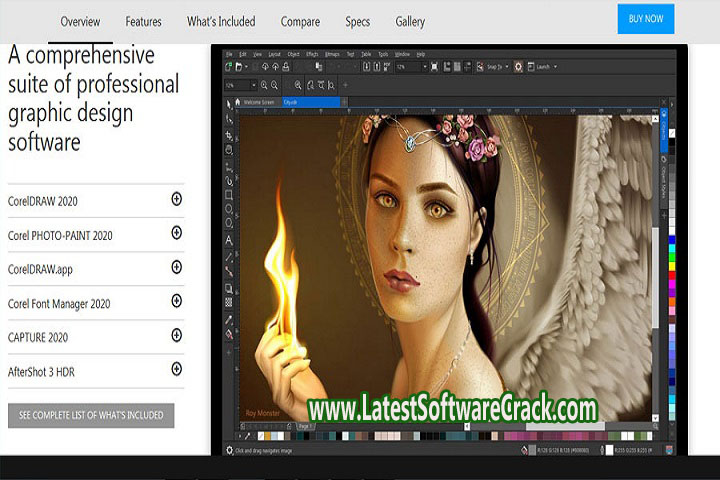This screenshot has width=720, height=480.
Task: Click the Open folder icon
Action: [x=239, y=67]
